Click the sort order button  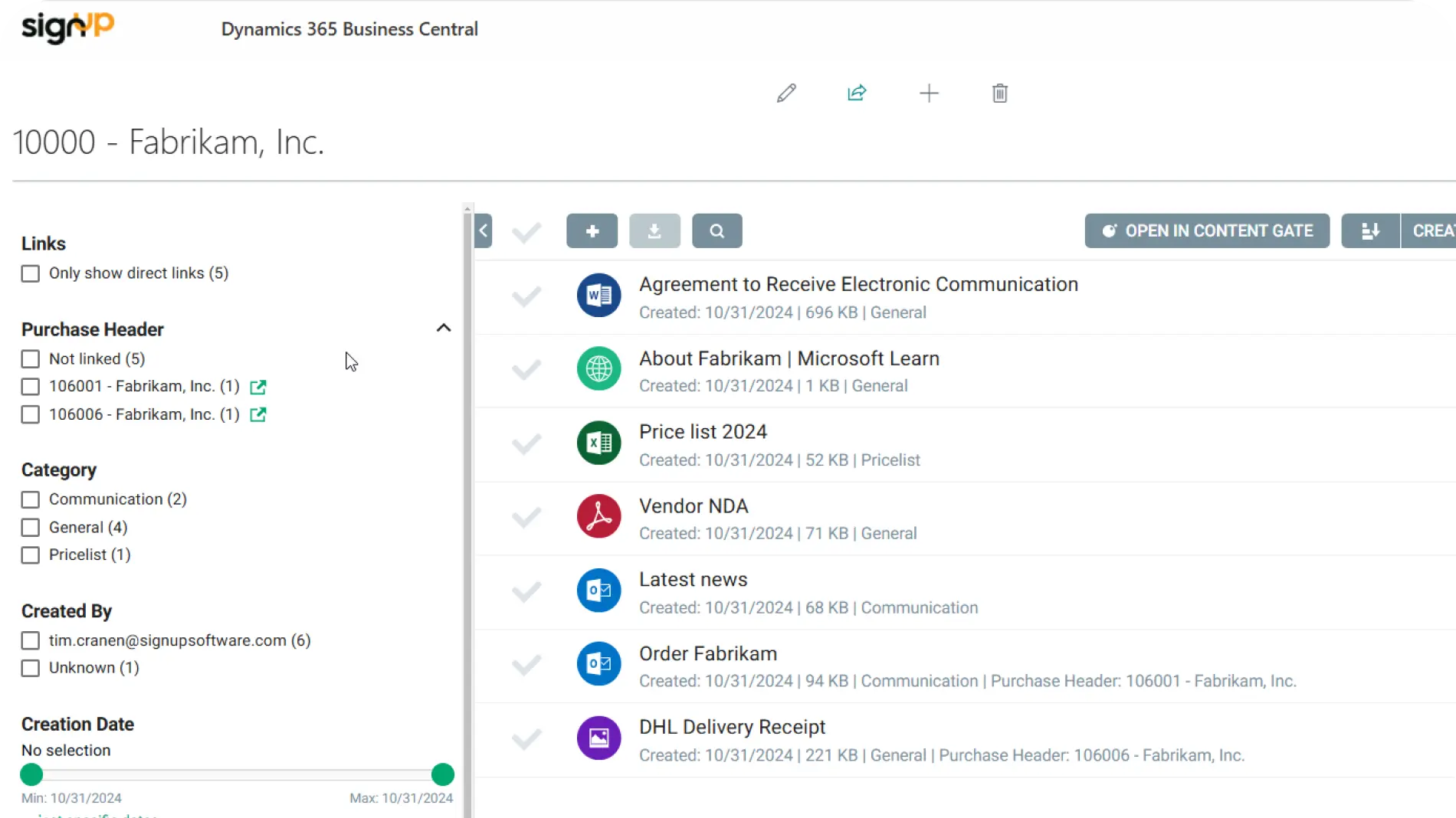[1371, 231]
